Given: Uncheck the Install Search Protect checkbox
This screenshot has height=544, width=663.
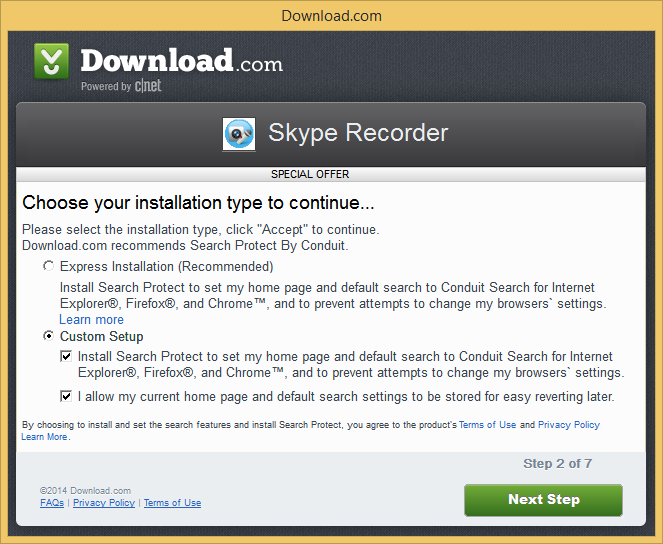Looking at the screenshot, I should click(66, 356).
